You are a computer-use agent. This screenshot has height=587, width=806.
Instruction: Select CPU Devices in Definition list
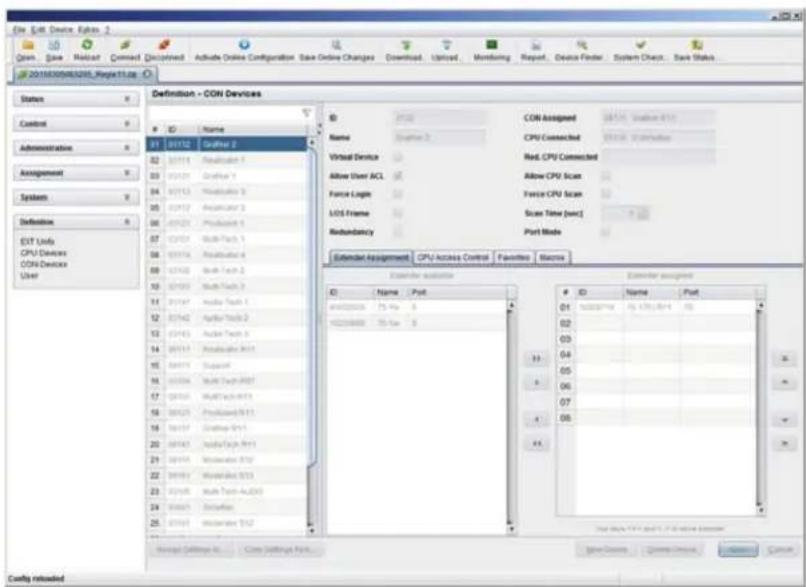coord(43,252)
